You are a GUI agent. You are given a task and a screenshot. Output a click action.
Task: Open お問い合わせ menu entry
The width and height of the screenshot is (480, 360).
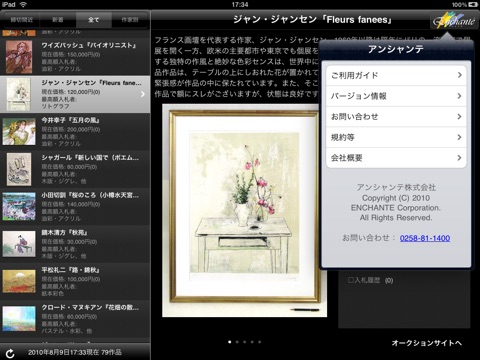396,117
